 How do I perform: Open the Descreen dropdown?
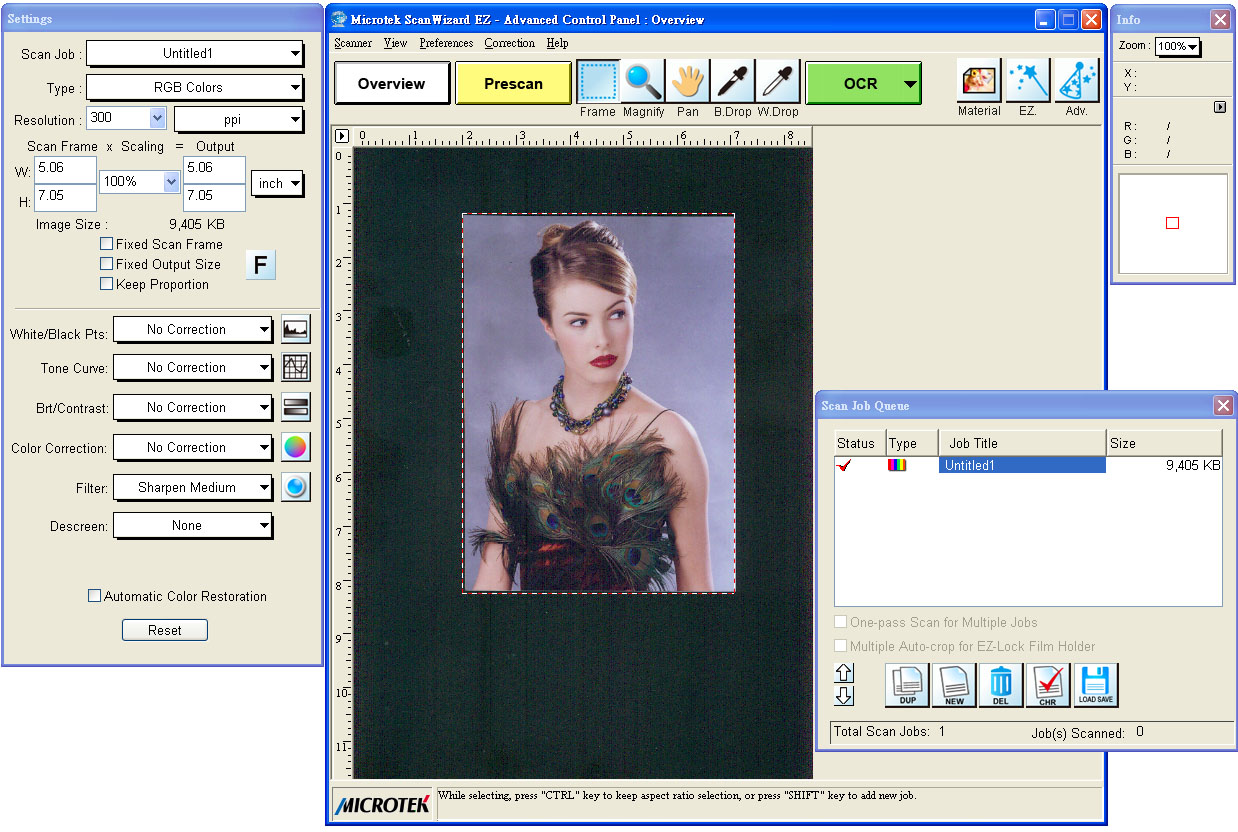click(193, 526)
